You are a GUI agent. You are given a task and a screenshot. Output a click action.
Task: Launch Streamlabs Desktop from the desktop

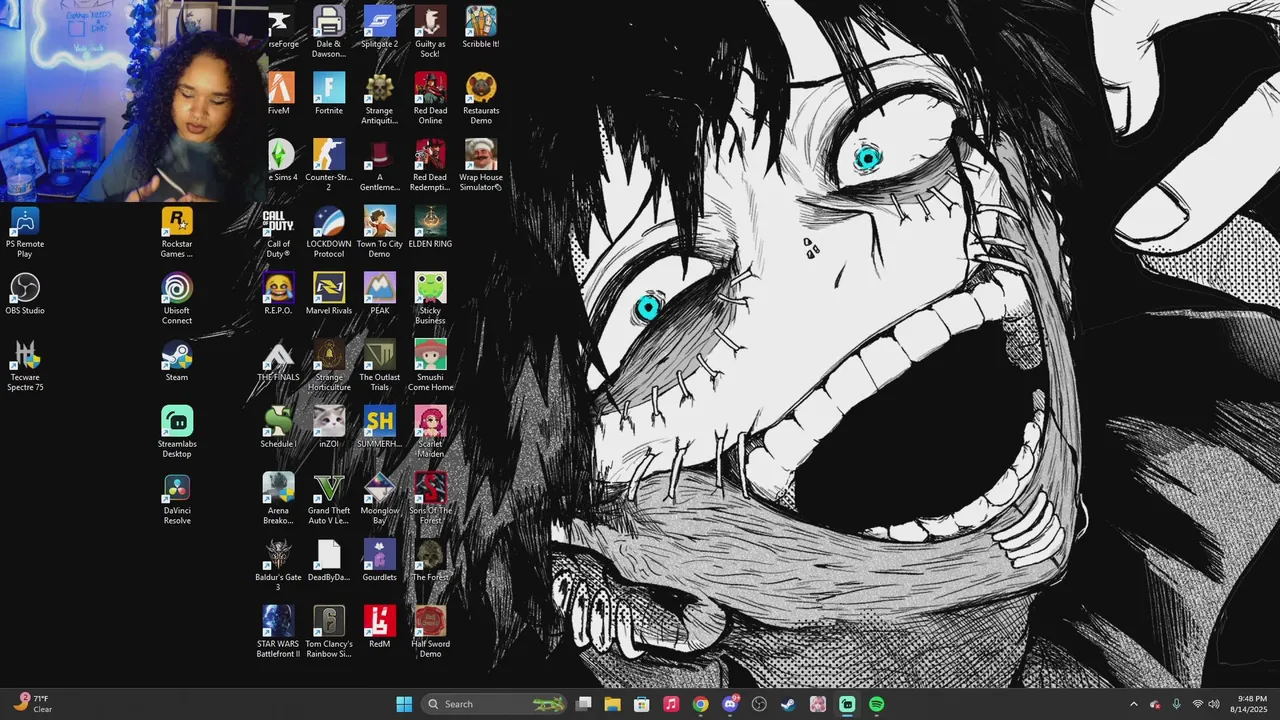pyautogui.click(x=177, y=431)
